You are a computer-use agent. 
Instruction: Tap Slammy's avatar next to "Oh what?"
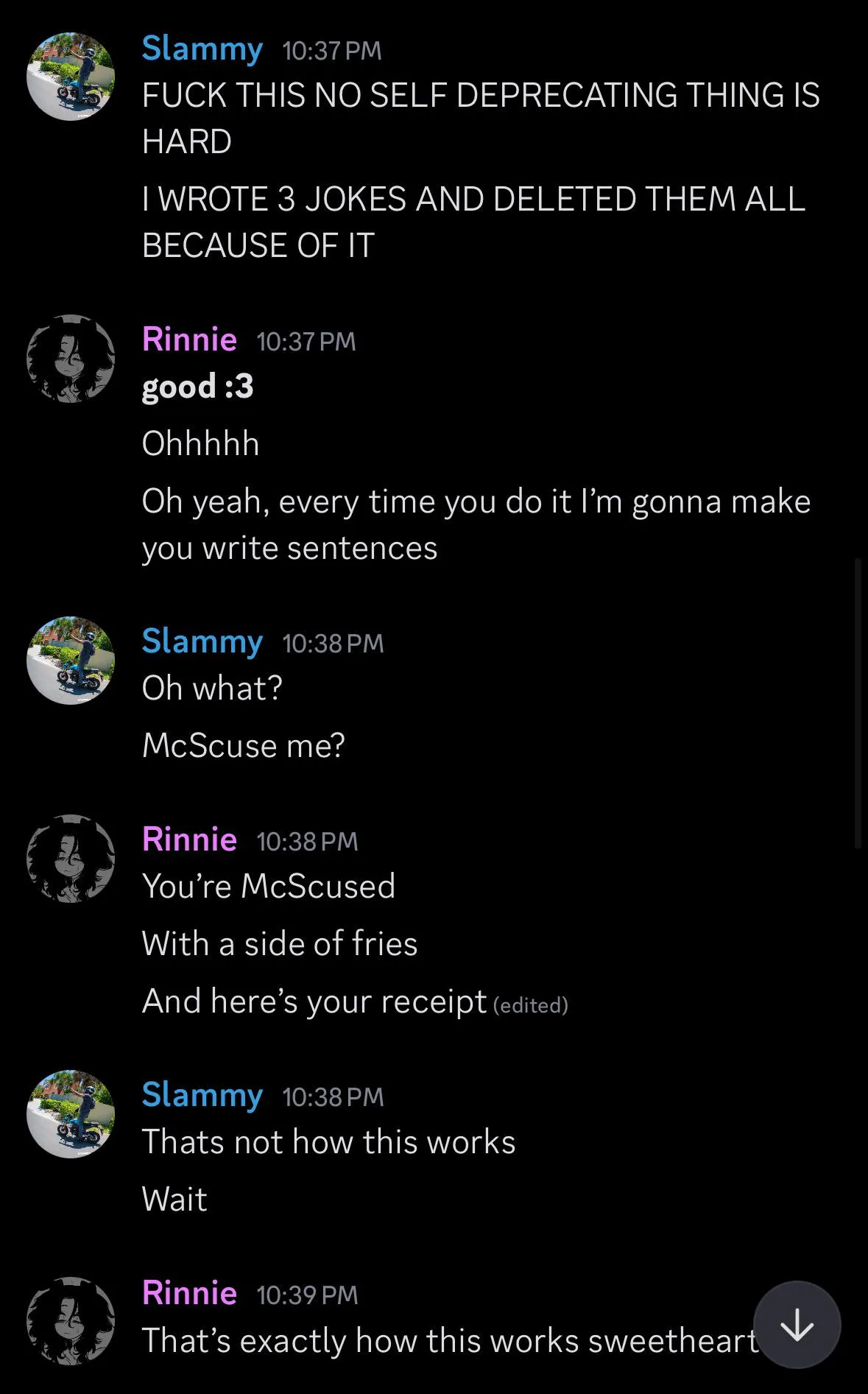click(x=71, y=660)
